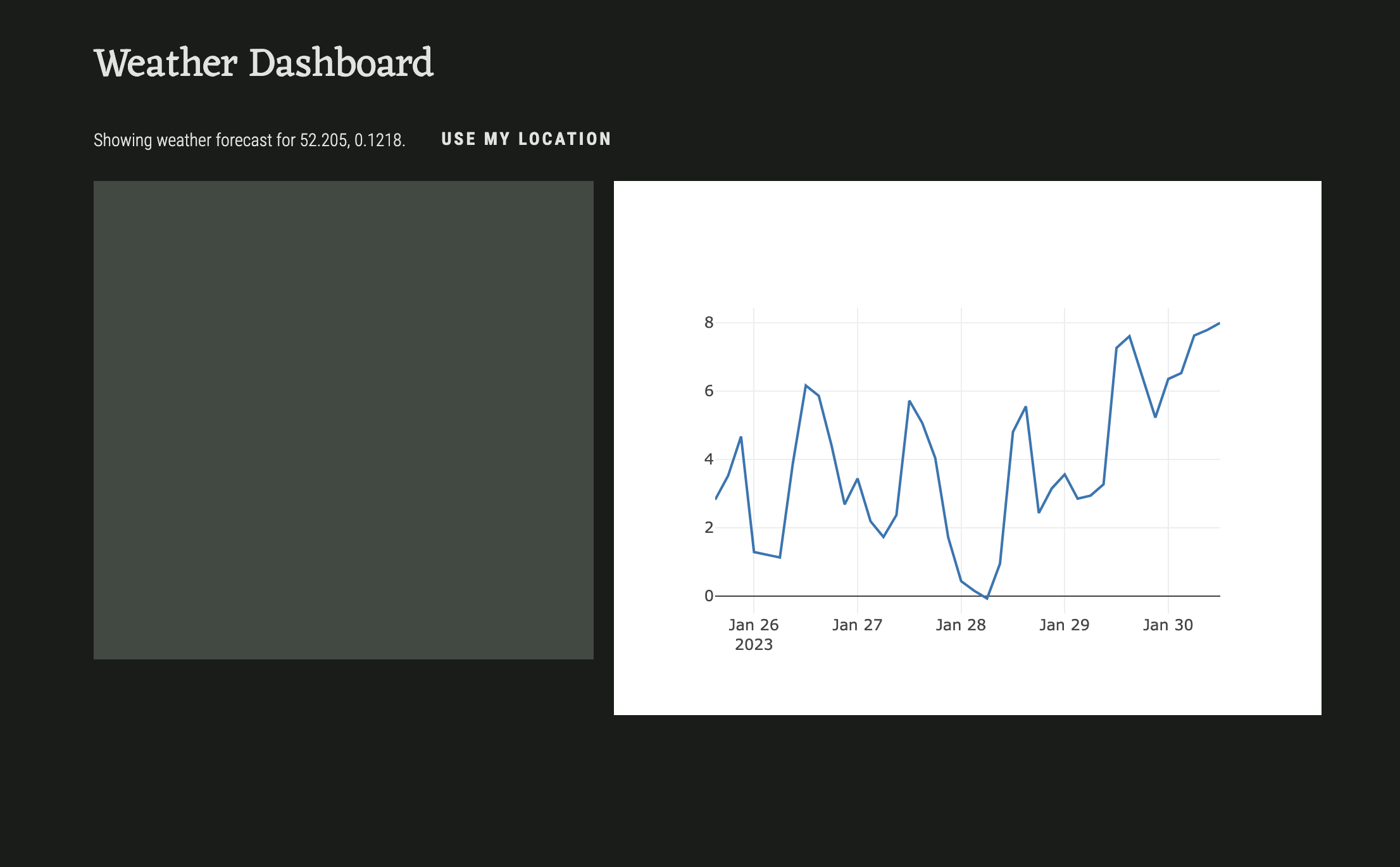
Task: Click the USE MY LOCATION button
Action: (x=526, y=139)
